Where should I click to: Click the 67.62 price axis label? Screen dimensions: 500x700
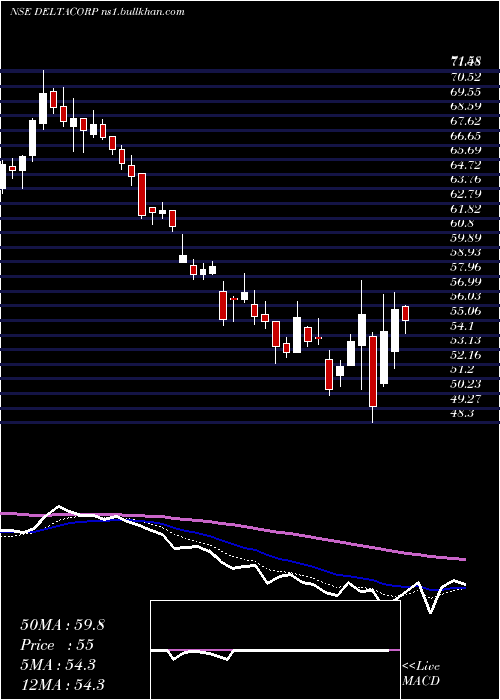point(465,121)
